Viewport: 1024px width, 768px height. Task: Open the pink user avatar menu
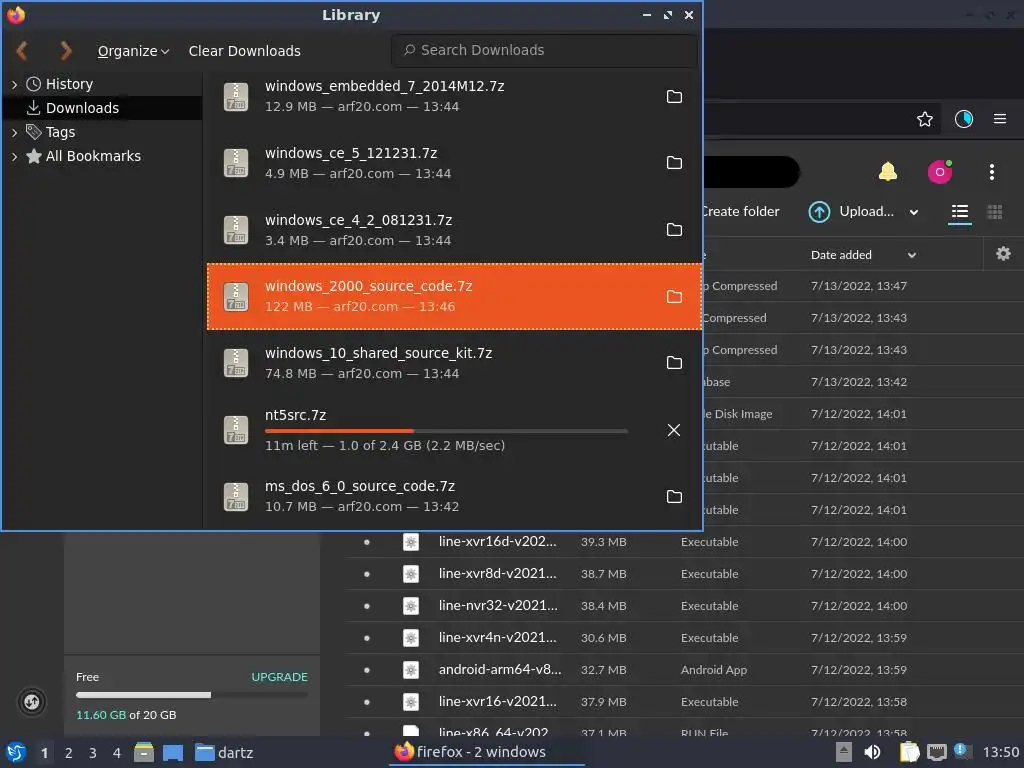click(x=940, y=172)
